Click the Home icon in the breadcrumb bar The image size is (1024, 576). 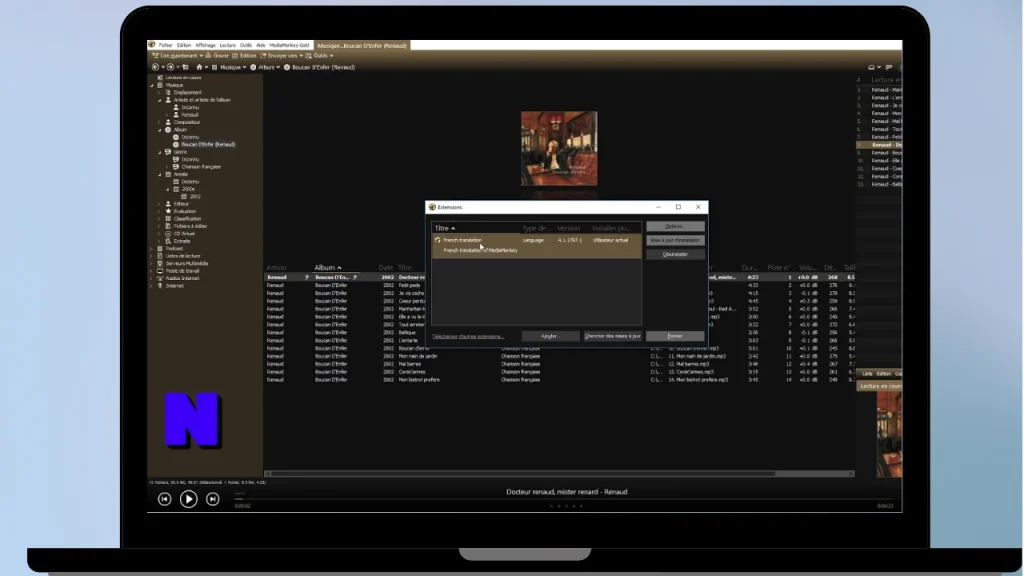tap(199, 67)
